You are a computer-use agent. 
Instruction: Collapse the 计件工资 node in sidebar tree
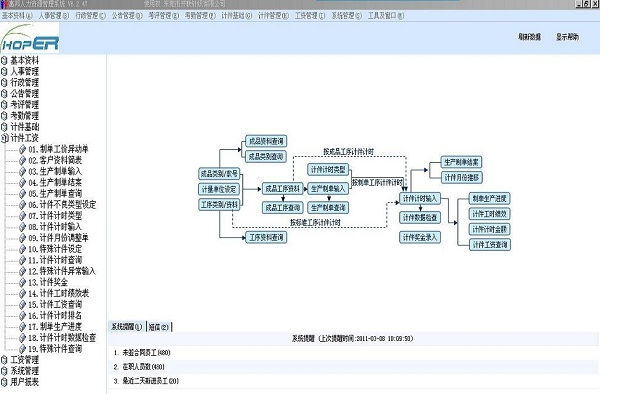click(x=4, y=138)
